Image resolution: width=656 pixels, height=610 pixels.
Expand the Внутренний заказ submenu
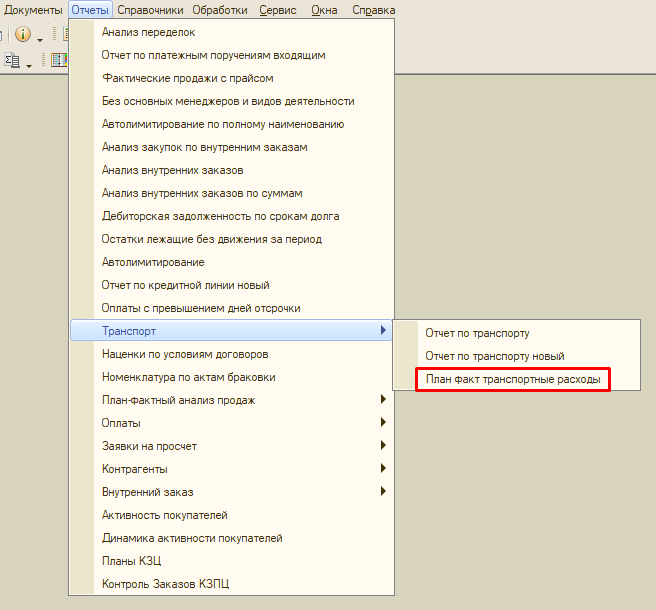[231, 492]
